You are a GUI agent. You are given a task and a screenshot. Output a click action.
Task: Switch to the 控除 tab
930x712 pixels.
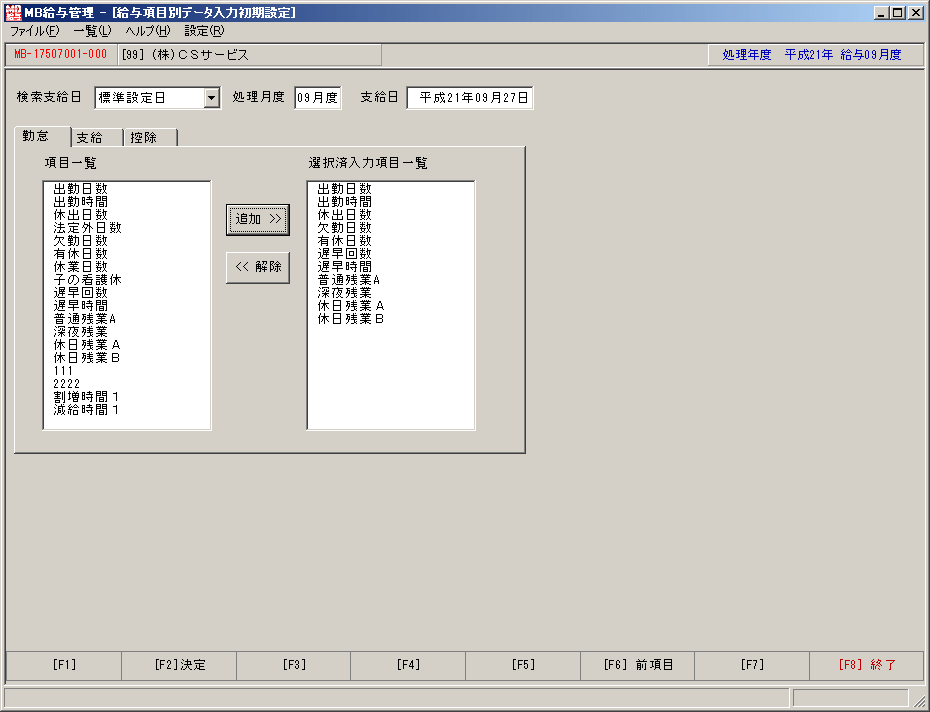[150, 138]
